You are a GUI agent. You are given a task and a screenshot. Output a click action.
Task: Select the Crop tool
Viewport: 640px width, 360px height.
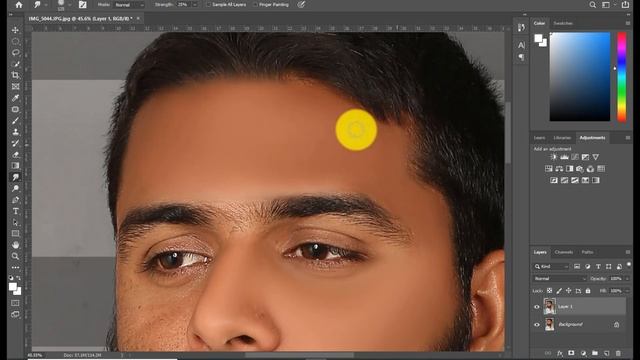16,75
